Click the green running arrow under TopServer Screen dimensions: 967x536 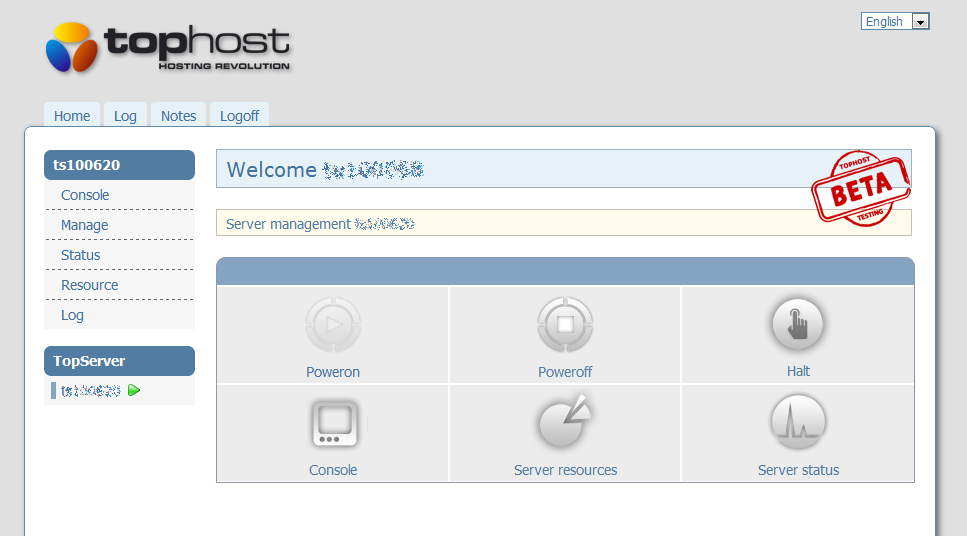pos(134,390)
